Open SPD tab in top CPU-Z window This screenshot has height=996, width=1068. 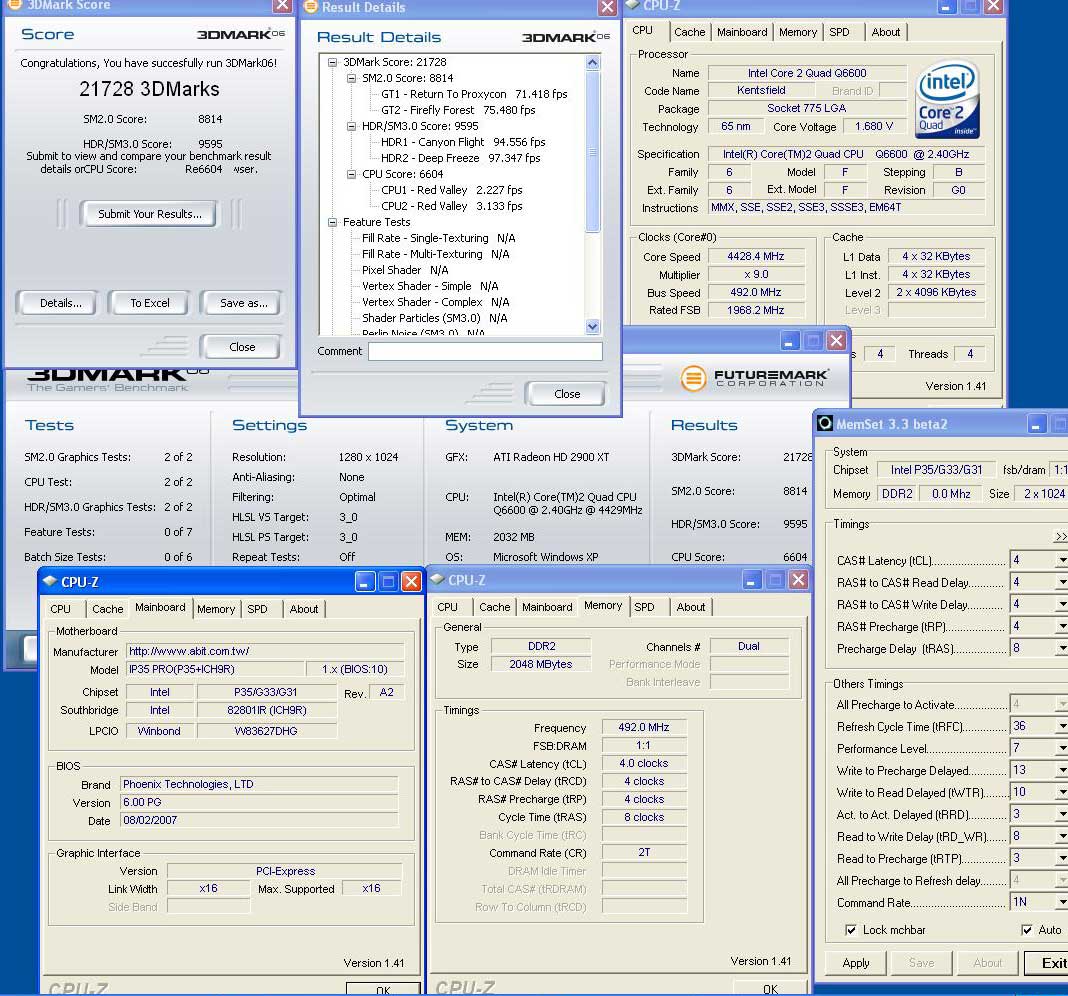click(x=839, y=32)
